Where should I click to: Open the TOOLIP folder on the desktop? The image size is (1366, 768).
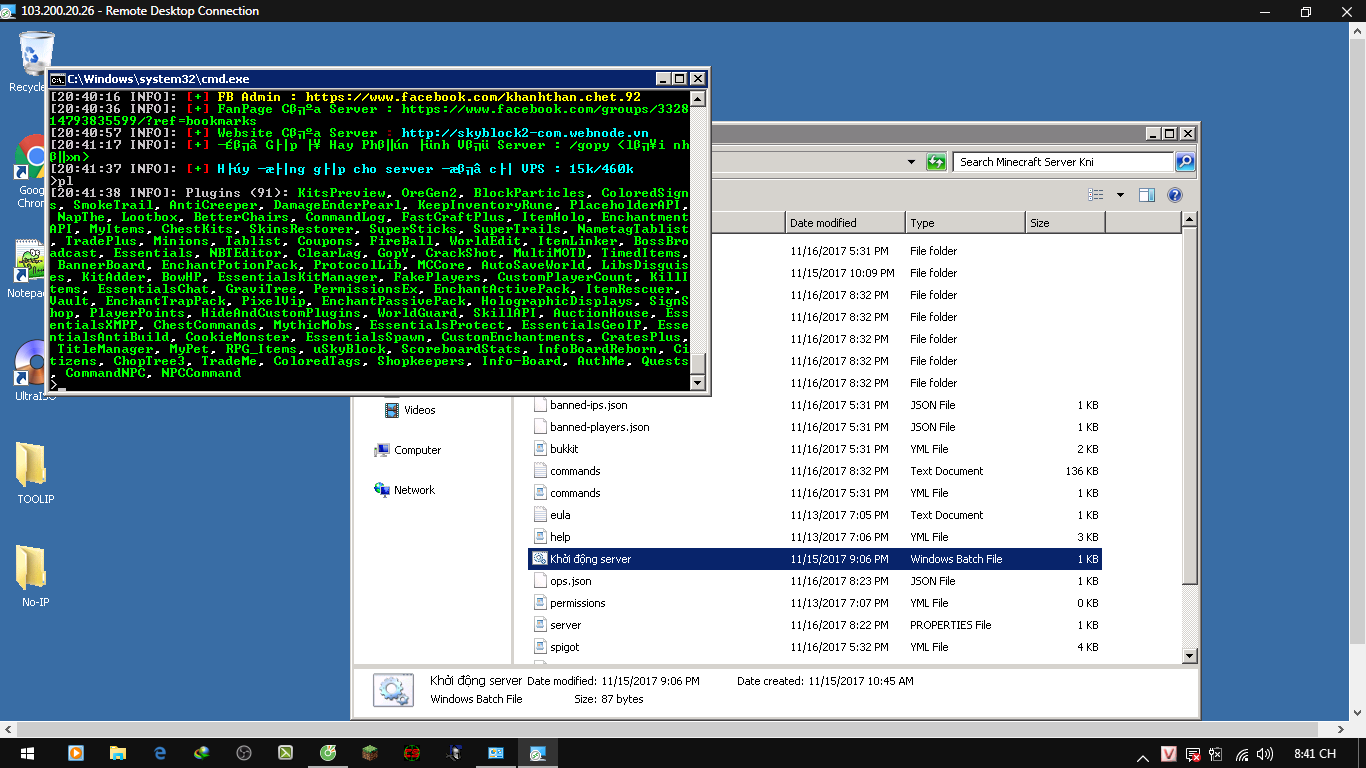click(x=35, y=472)
